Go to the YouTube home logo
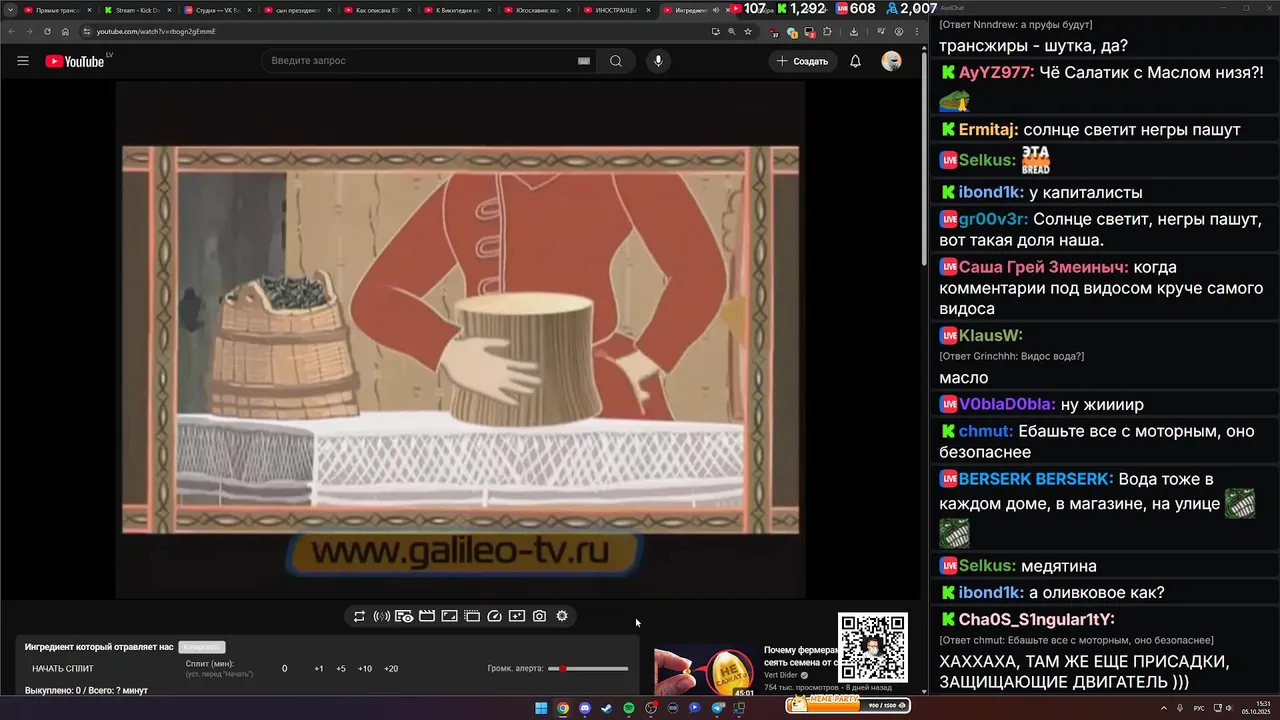Screen dimensions: 1280x720 [x=75, y=61]
